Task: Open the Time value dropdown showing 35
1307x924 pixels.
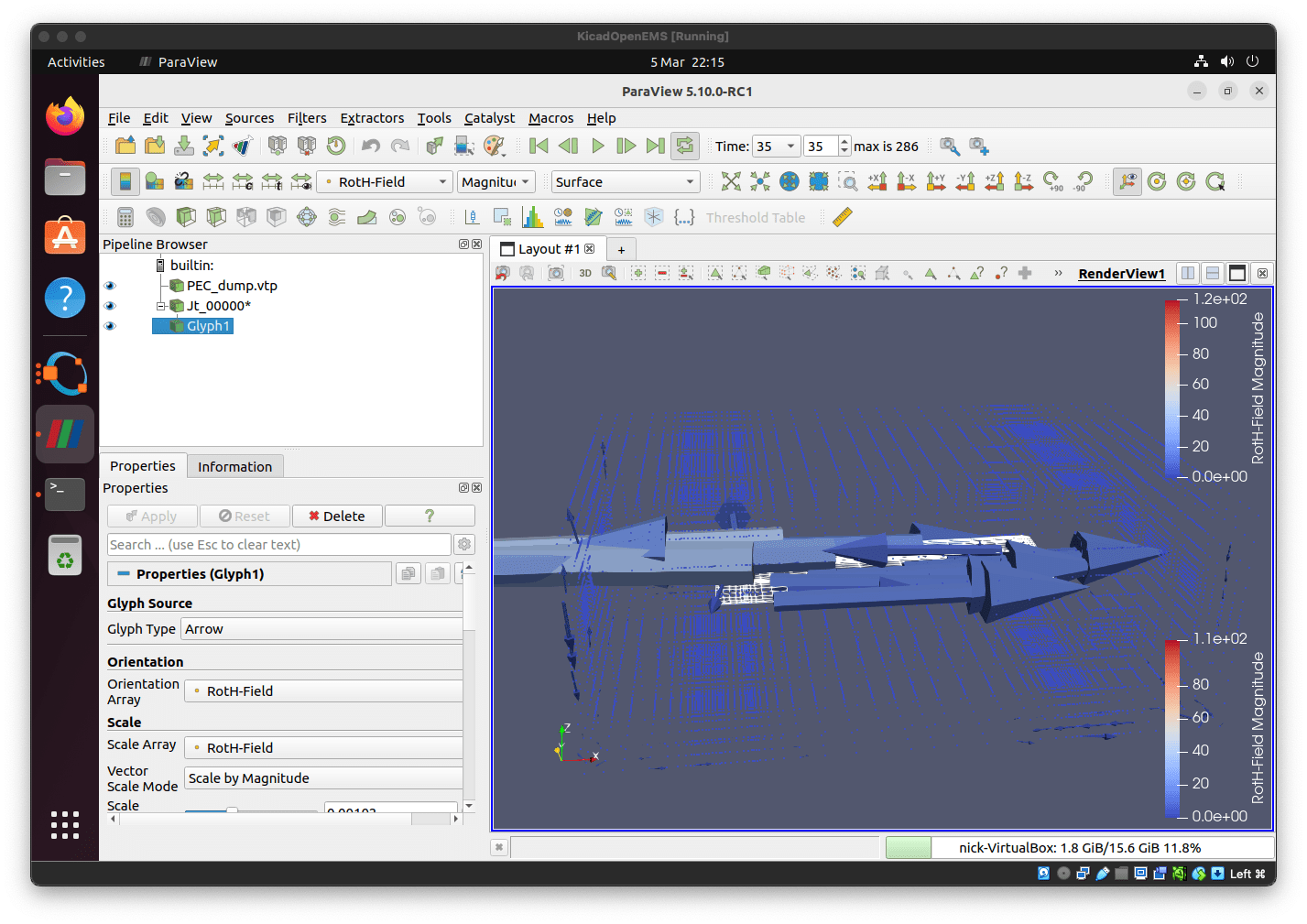Action: pyautogui.click(x=777, y=146)
